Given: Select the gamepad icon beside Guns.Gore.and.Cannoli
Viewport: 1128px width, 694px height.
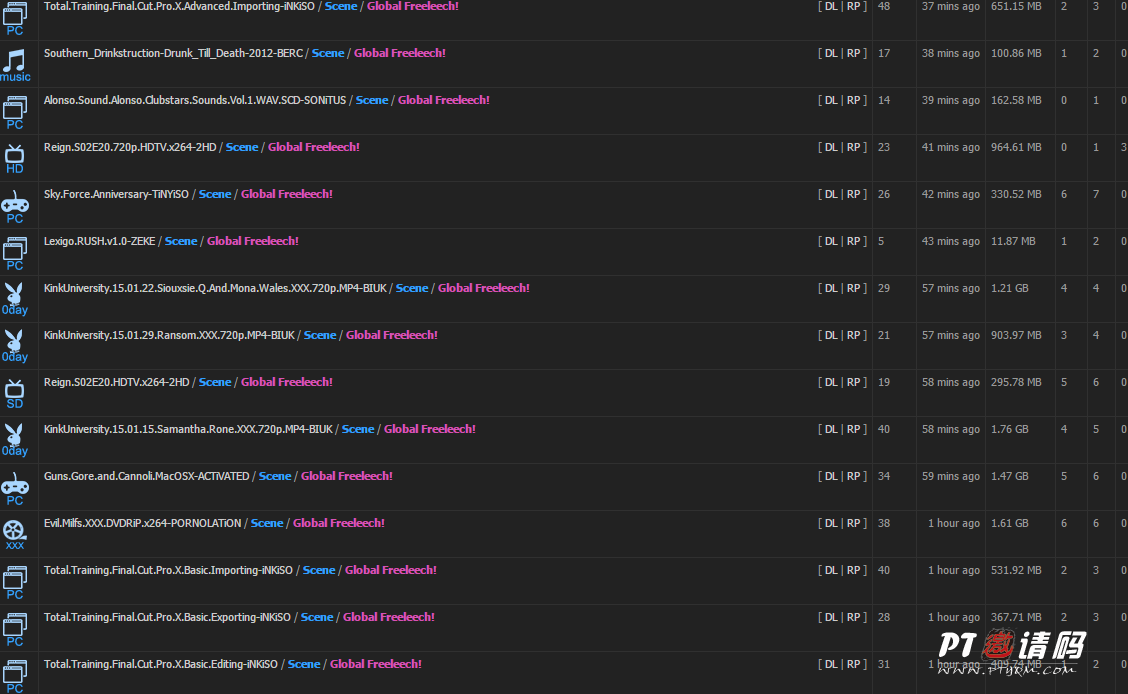Looking at the screenshot, I should [15, 488].
